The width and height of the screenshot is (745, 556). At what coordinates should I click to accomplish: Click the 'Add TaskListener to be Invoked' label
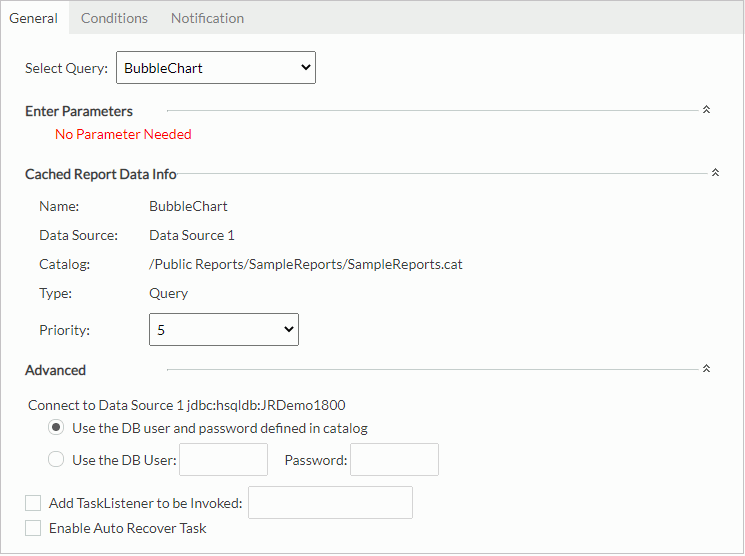click(x=146, y=503)
